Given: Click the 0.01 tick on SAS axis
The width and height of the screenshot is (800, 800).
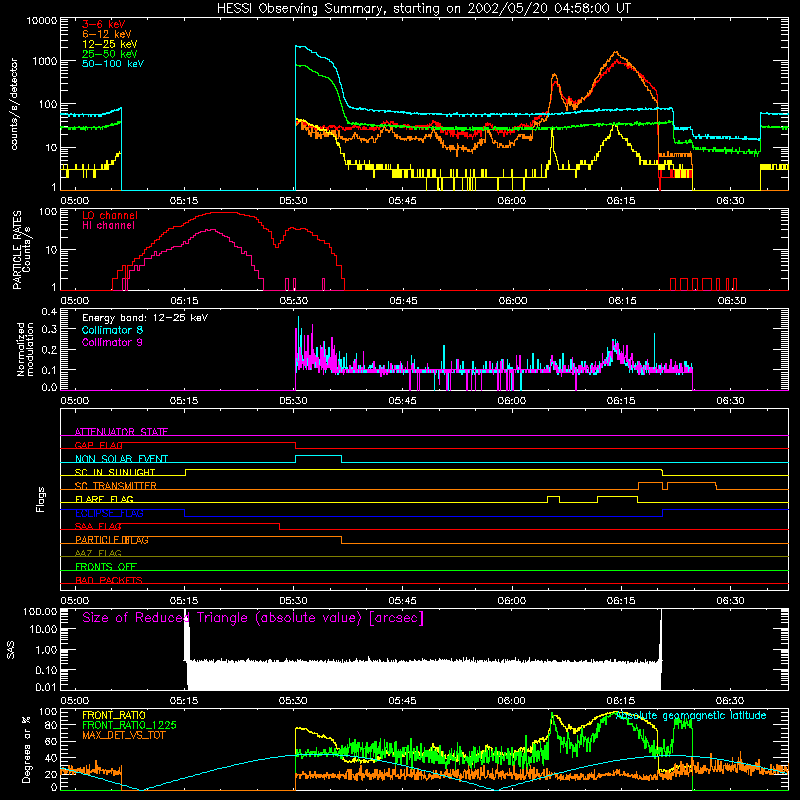Looking at the screenshot, I should tap(46, 687).
